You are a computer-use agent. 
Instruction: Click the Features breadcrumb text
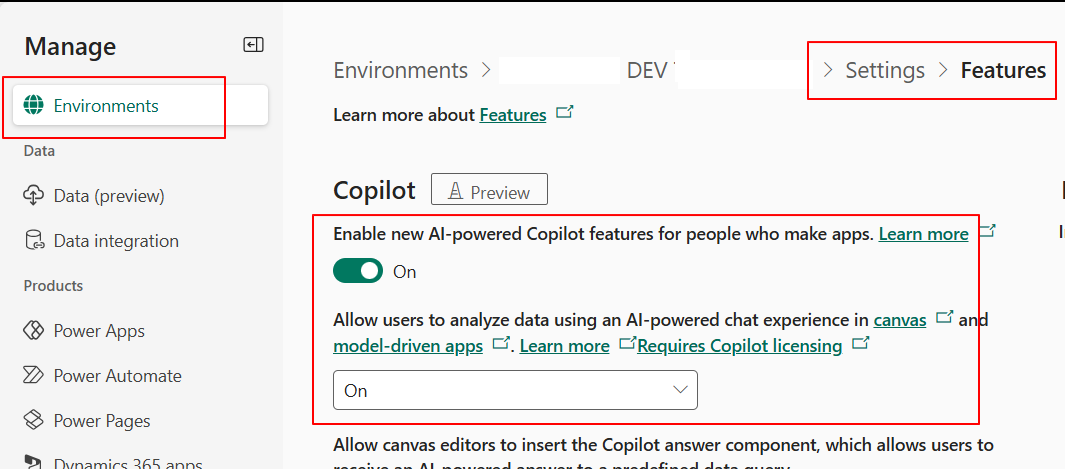click(x=1003, y=71)
